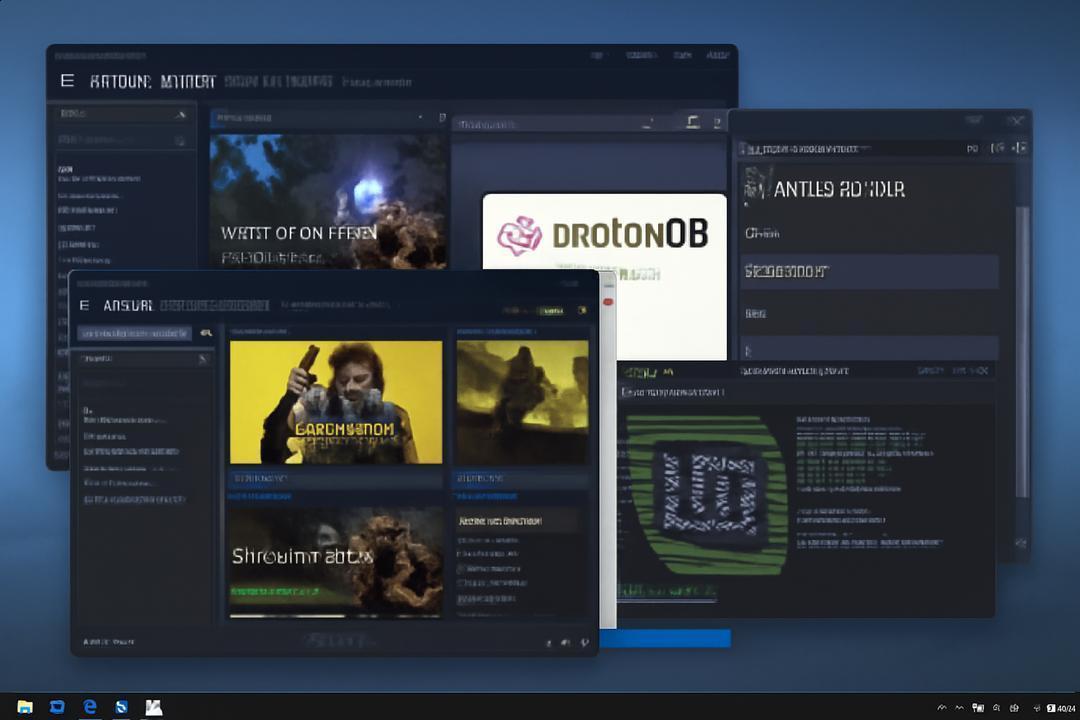Click the rightmost top menu item in back window
Screen dimensions: 1080x720
717,55
